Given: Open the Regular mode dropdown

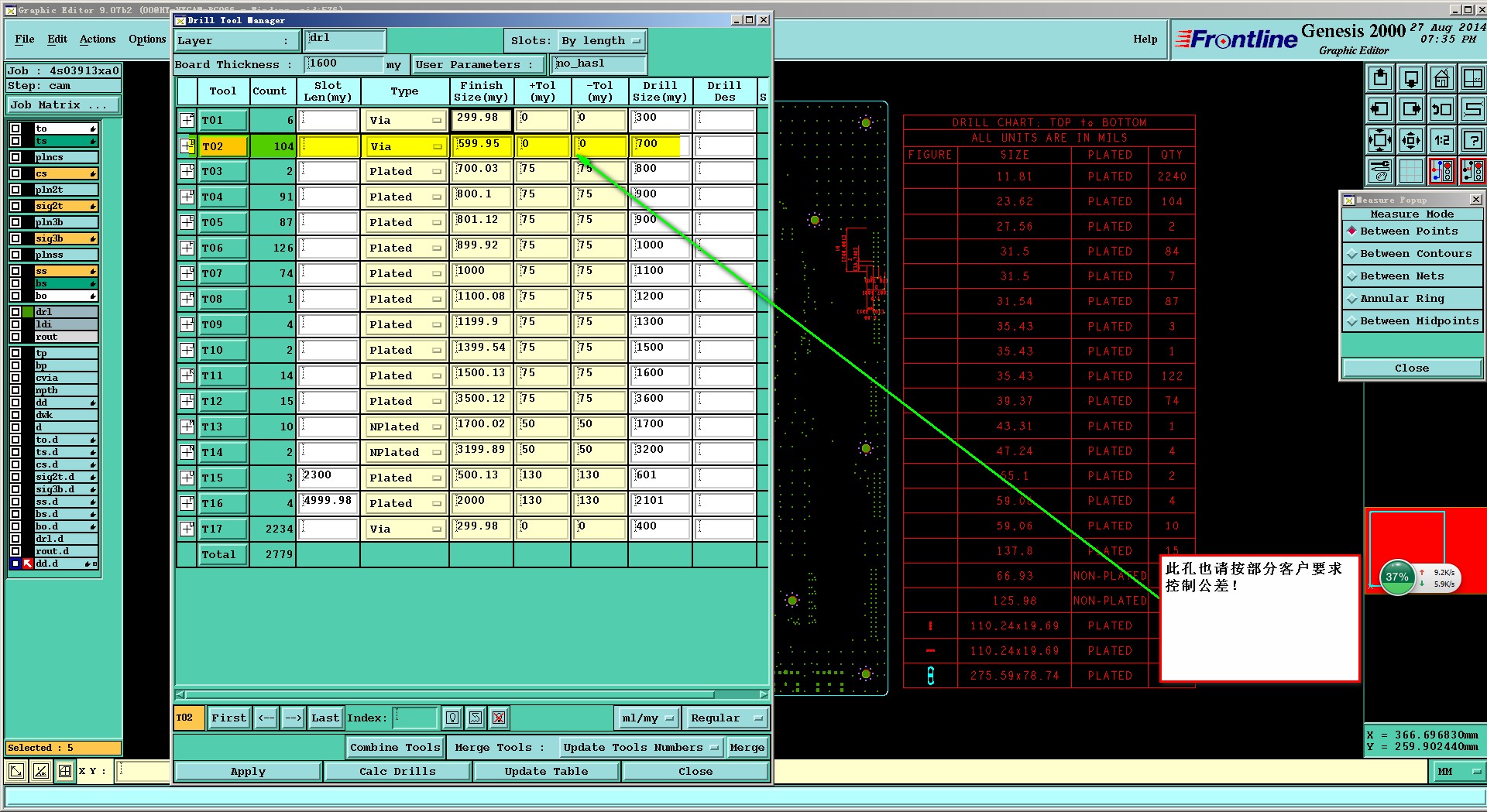Looking at the screenshot, I should click(x=726, y=718).
